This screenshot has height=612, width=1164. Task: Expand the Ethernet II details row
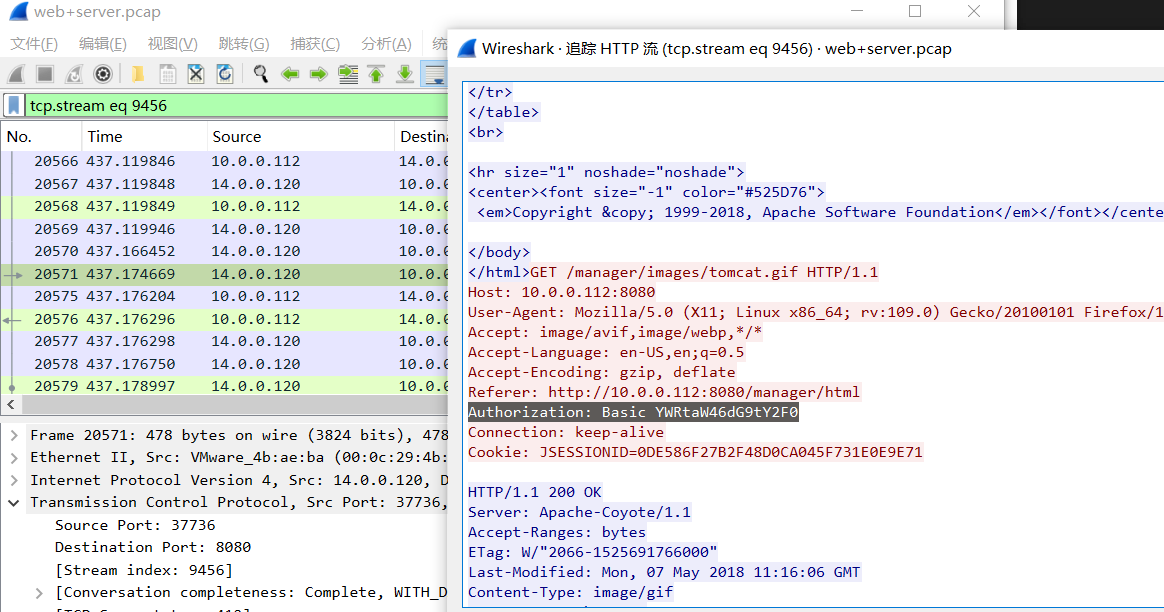[14, 457]
